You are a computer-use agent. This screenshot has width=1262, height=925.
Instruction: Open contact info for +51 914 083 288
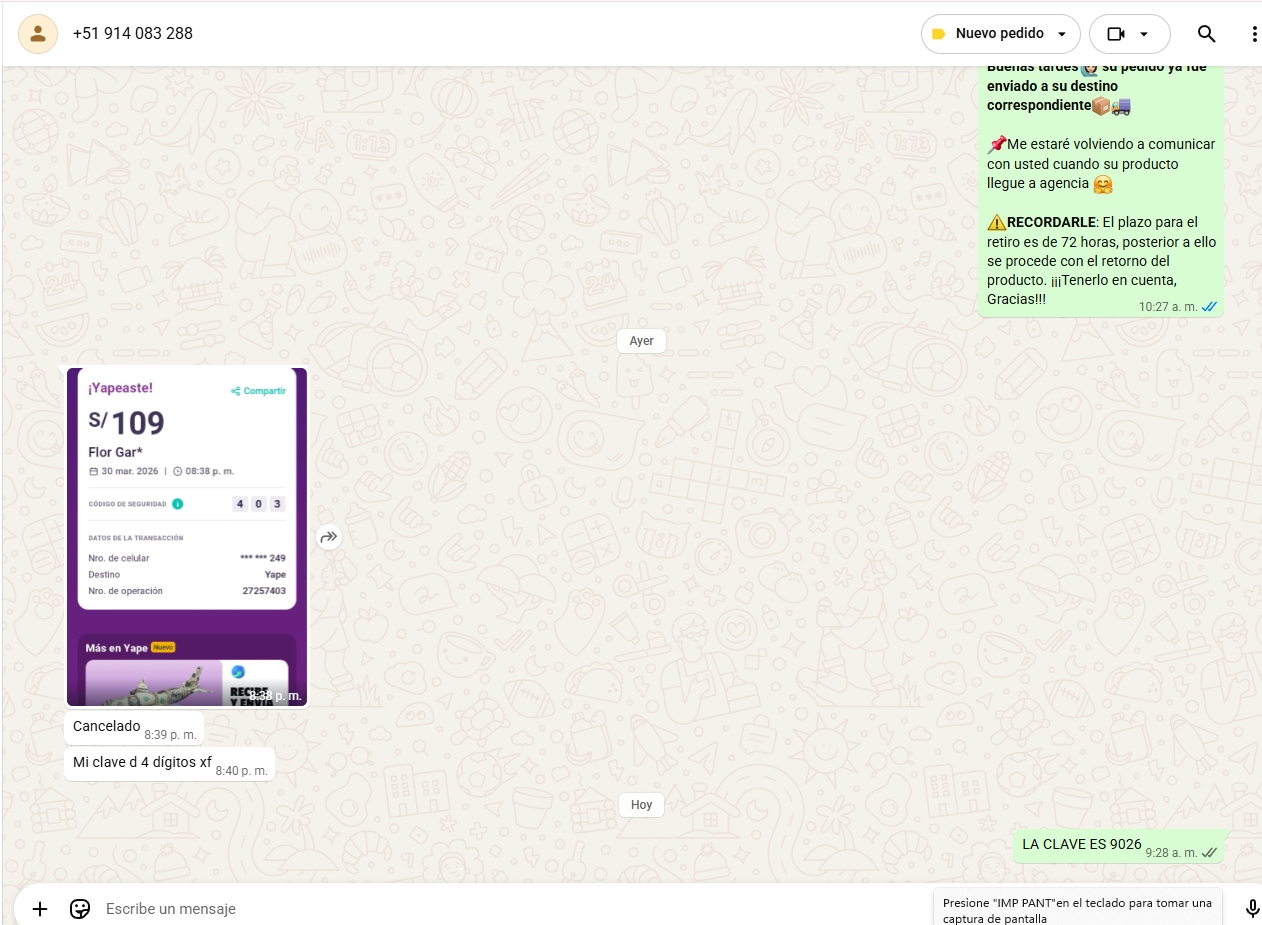click(133, 34)
